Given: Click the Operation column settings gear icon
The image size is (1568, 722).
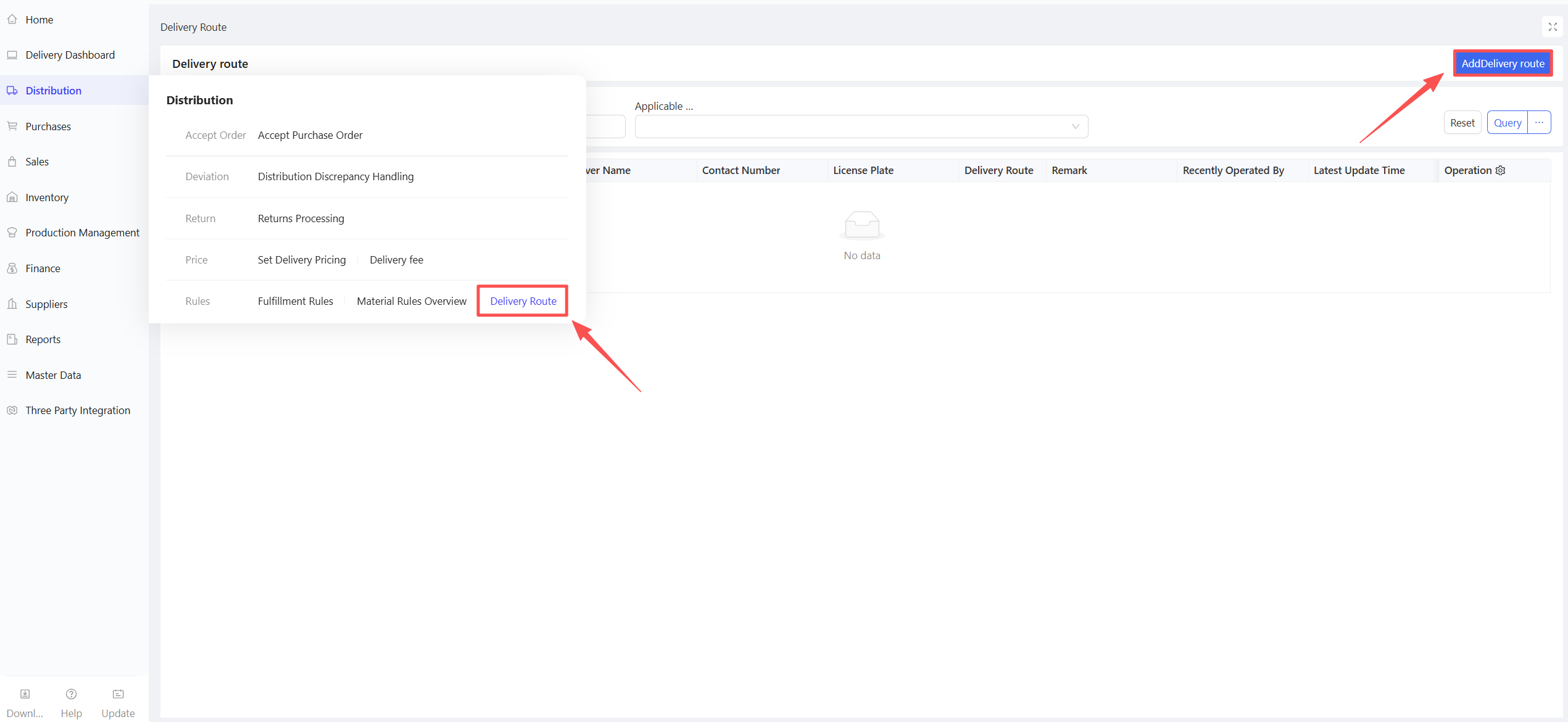Looking at the screenshot, I should click(1501, 170).
